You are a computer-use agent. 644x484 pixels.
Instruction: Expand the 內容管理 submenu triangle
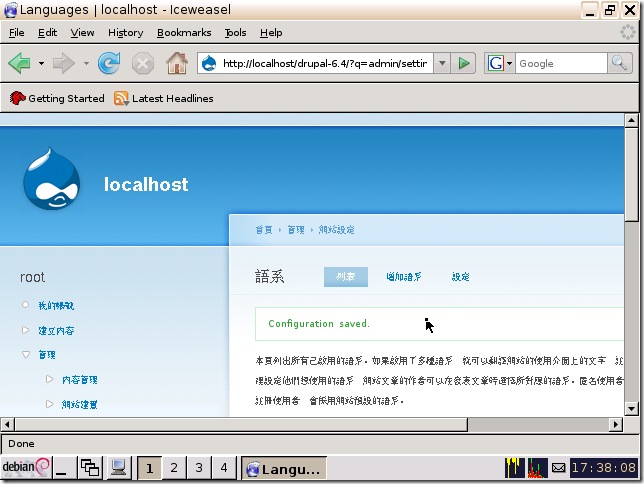tap(49, 379)
